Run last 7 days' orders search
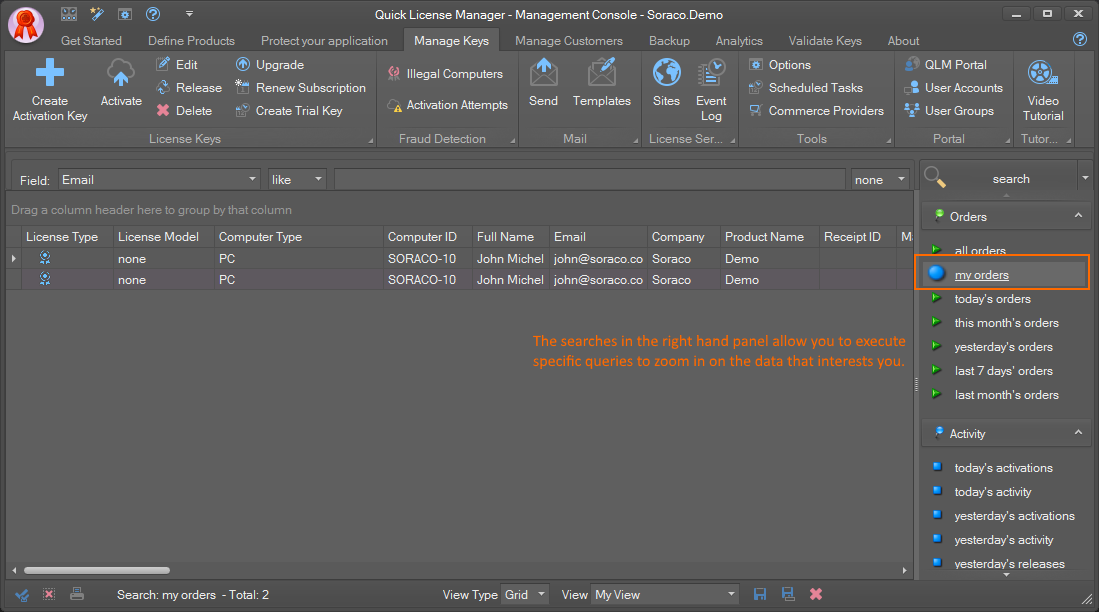The height and width of the screenshot is (612, 1099). click(x=1004, y=371)
